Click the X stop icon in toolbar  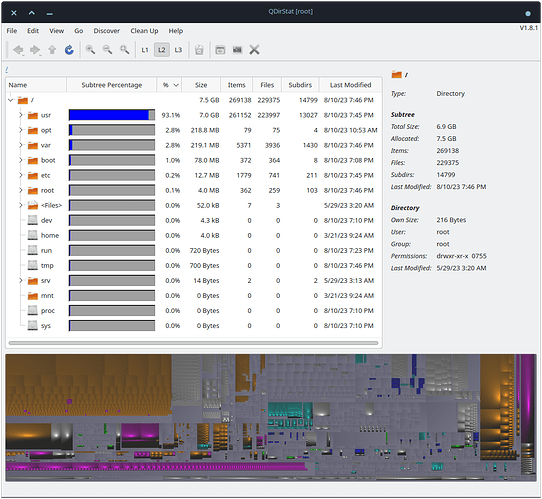tap(254, 50)
